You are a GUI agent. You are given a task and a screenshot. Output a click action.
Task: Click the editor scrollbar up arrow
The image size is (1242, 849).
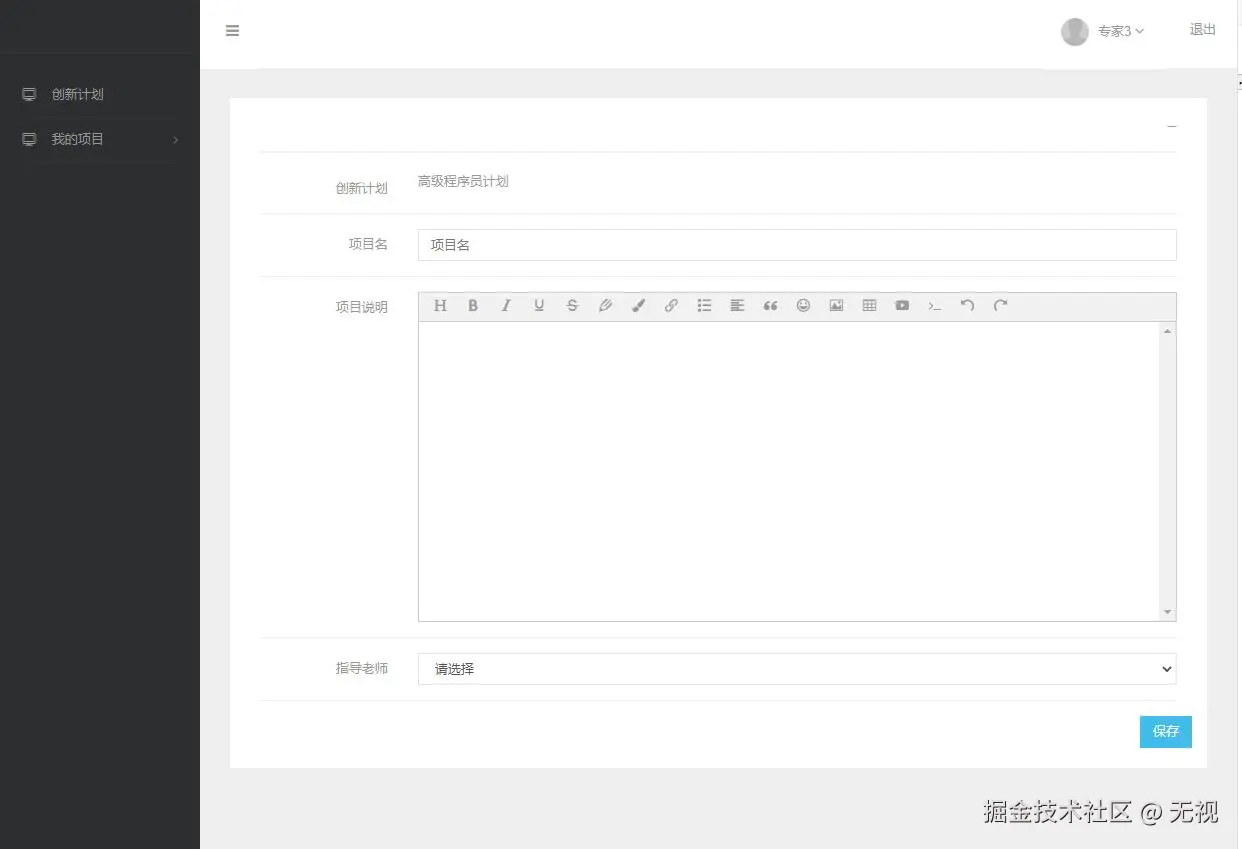click(1167, 331)
